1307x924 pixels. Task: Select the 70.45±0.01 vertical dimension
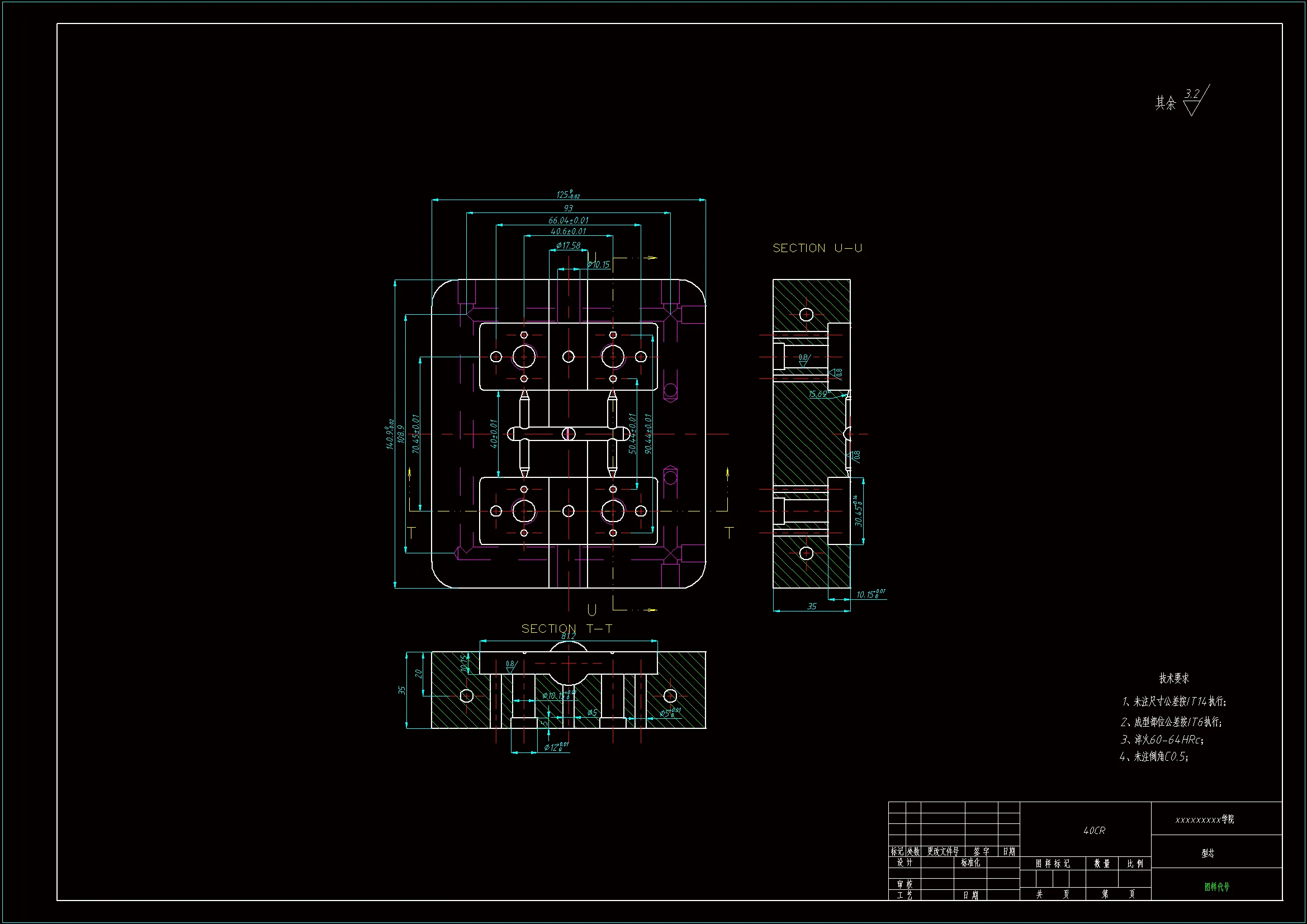415,434
